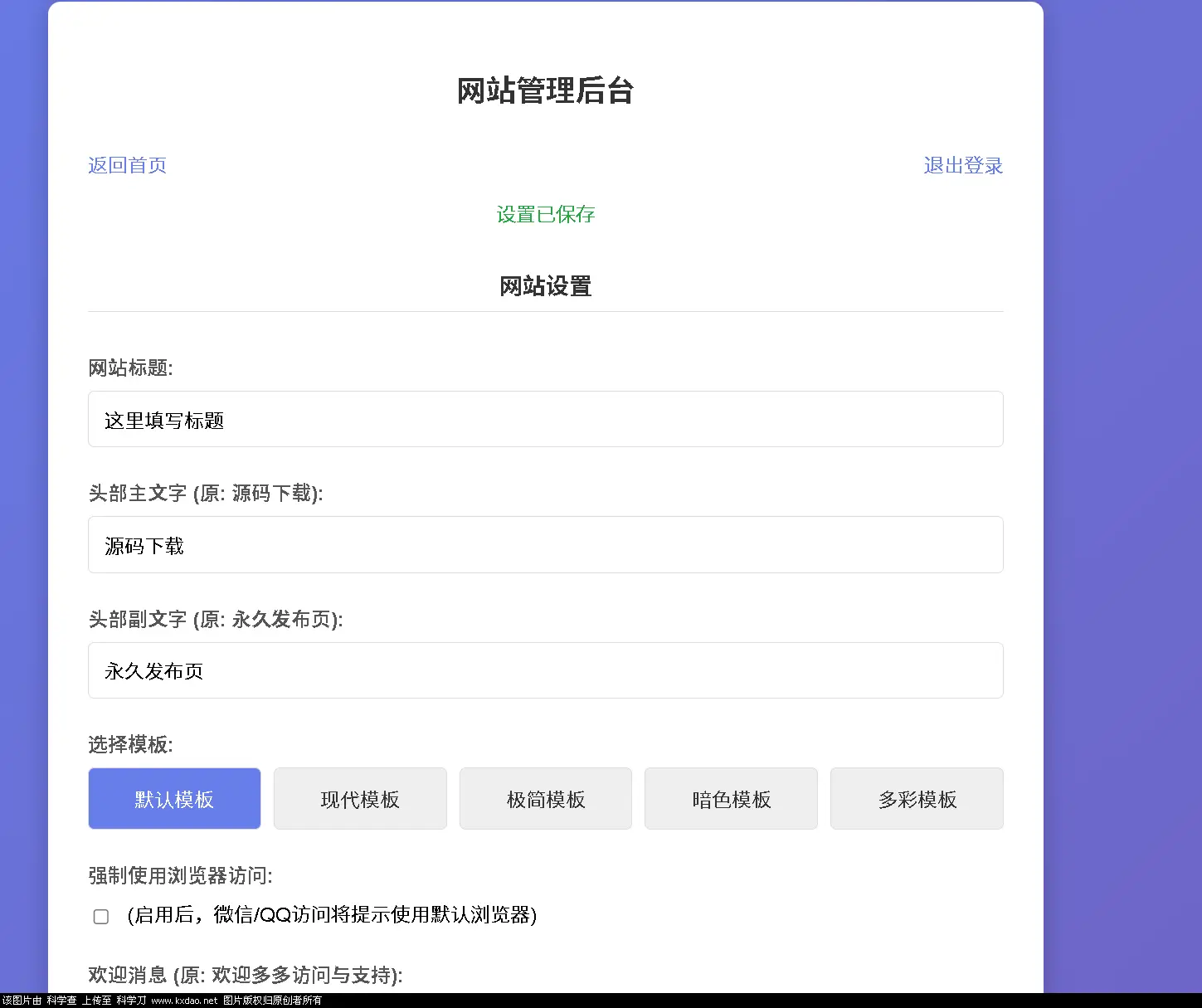Select the highlighted 默认模板 template
Image resolution: width=1202 pixels, height=1008 pixels.
click(174, 798)
